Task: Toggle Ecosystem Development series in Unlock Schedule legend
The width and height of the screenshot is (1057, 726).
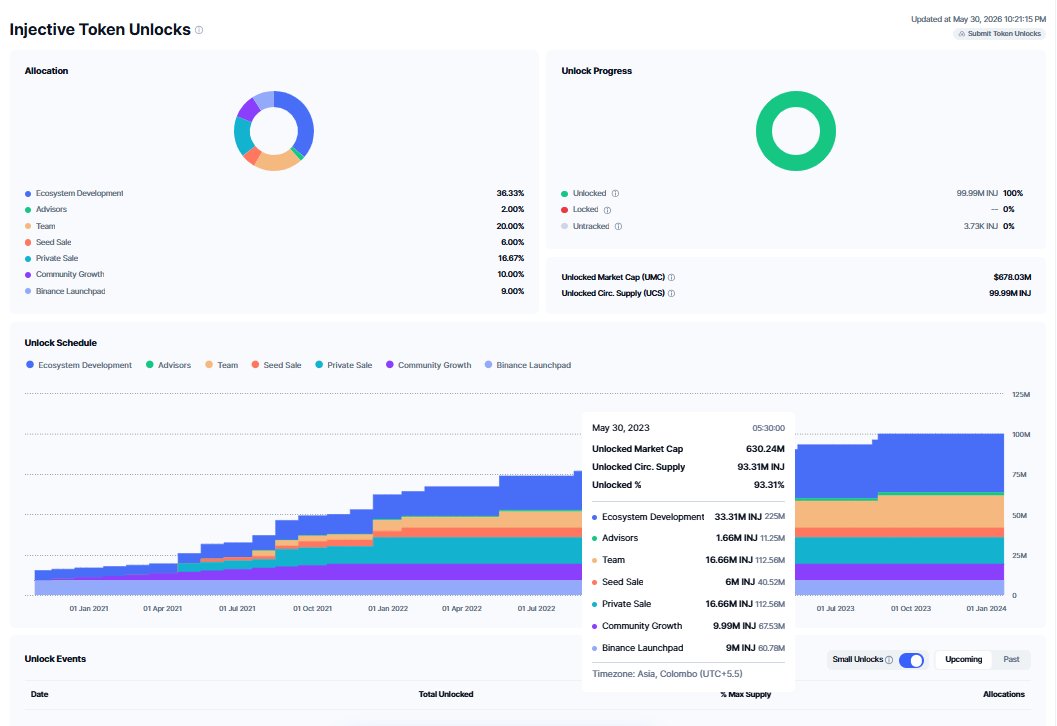Action: pyautogui.click(x=79, y=365)
